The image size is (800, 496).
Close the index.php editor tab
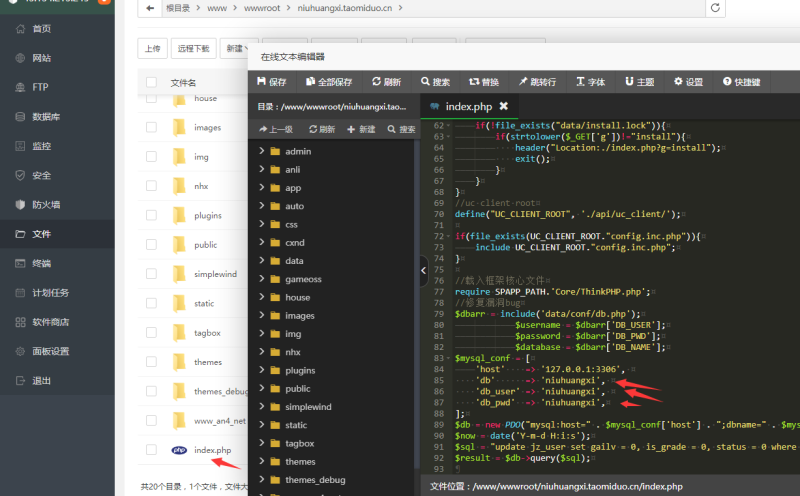point(504,106)
